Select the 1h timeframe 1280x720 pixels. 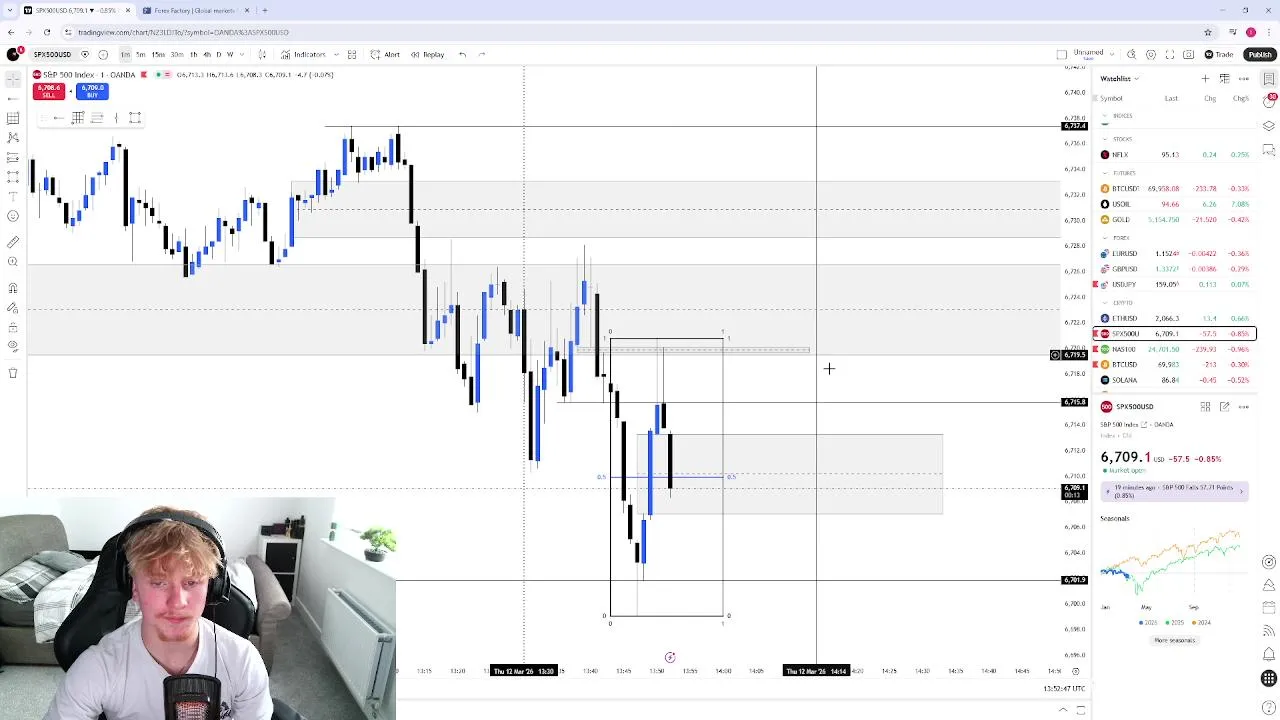[192, 54]
